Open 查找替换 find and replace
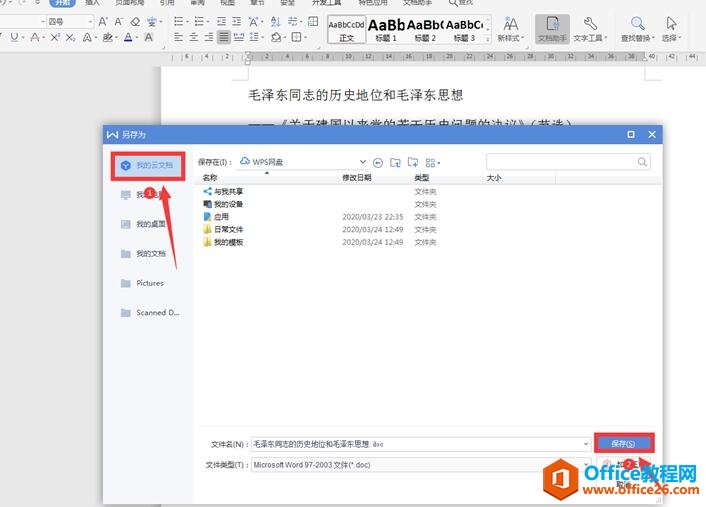 click(x=638, y=28)
